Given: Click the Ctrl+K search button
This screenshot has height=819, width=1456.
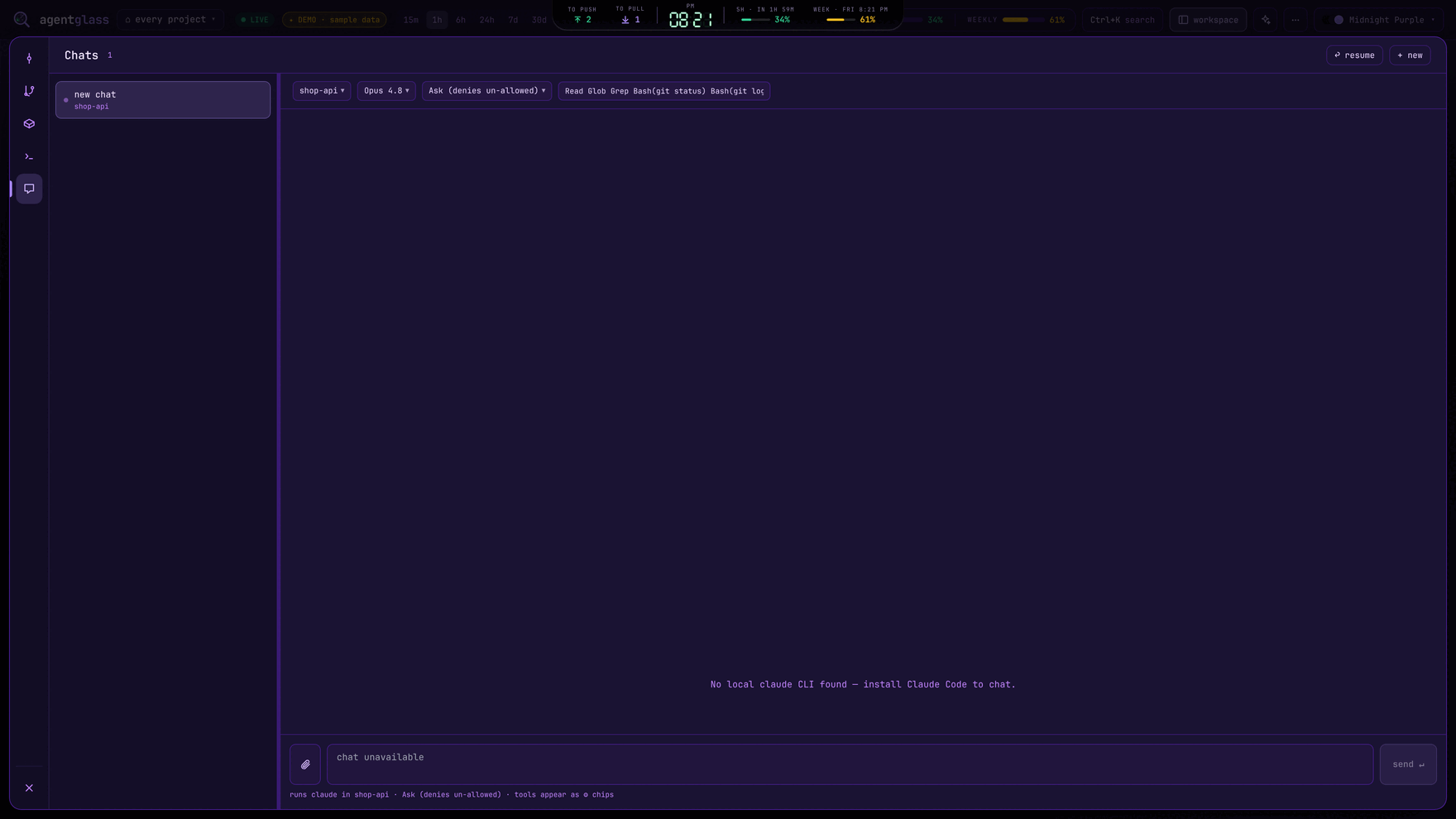Looking at the screenshot, I should pyautogui.click(x=1122, y=20).
